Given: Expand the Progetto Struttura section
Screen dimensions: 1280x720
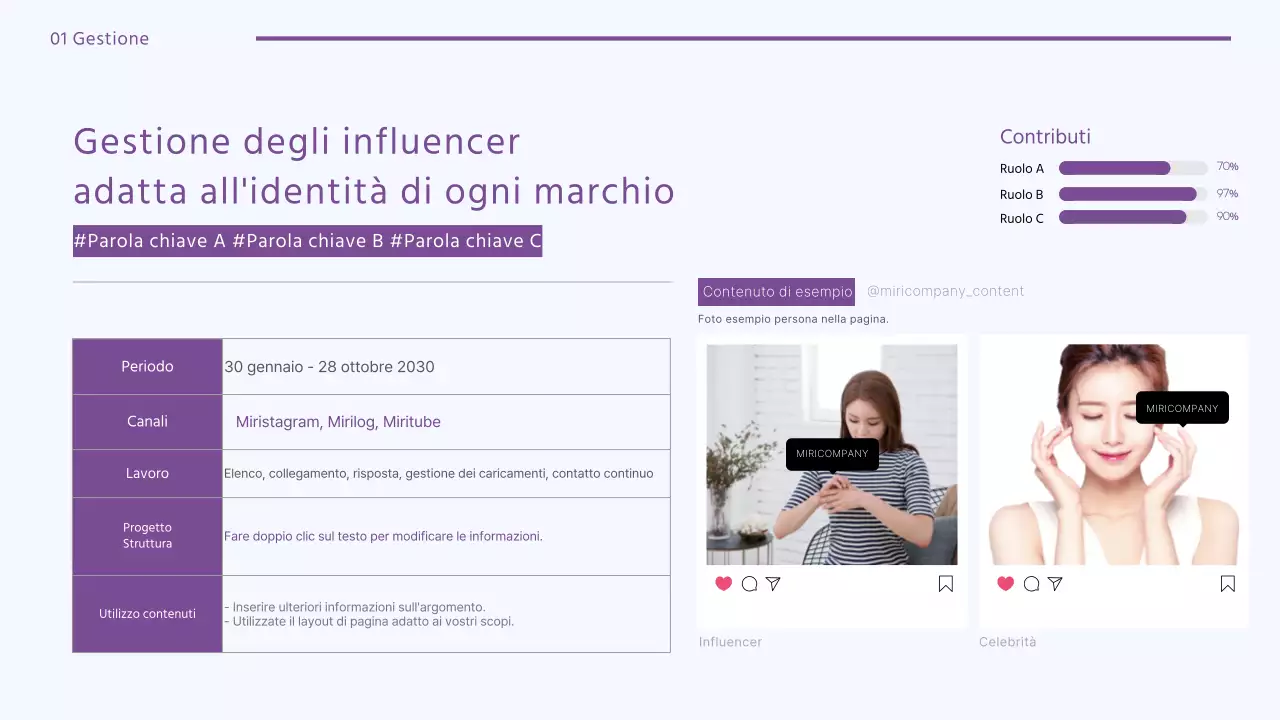Looking at the screenshot, I should click(146, 535).
